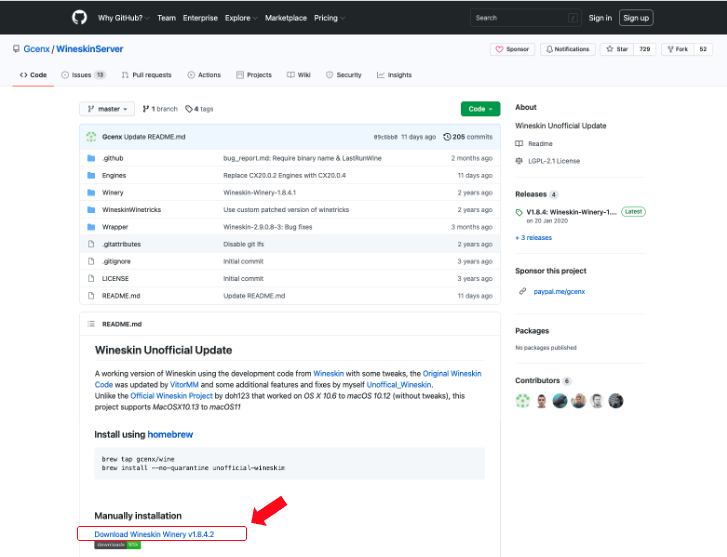727x557 pixels.
Task: Open the Replace CX20.0.2 Engines commit message
Action: pos(284,175)
